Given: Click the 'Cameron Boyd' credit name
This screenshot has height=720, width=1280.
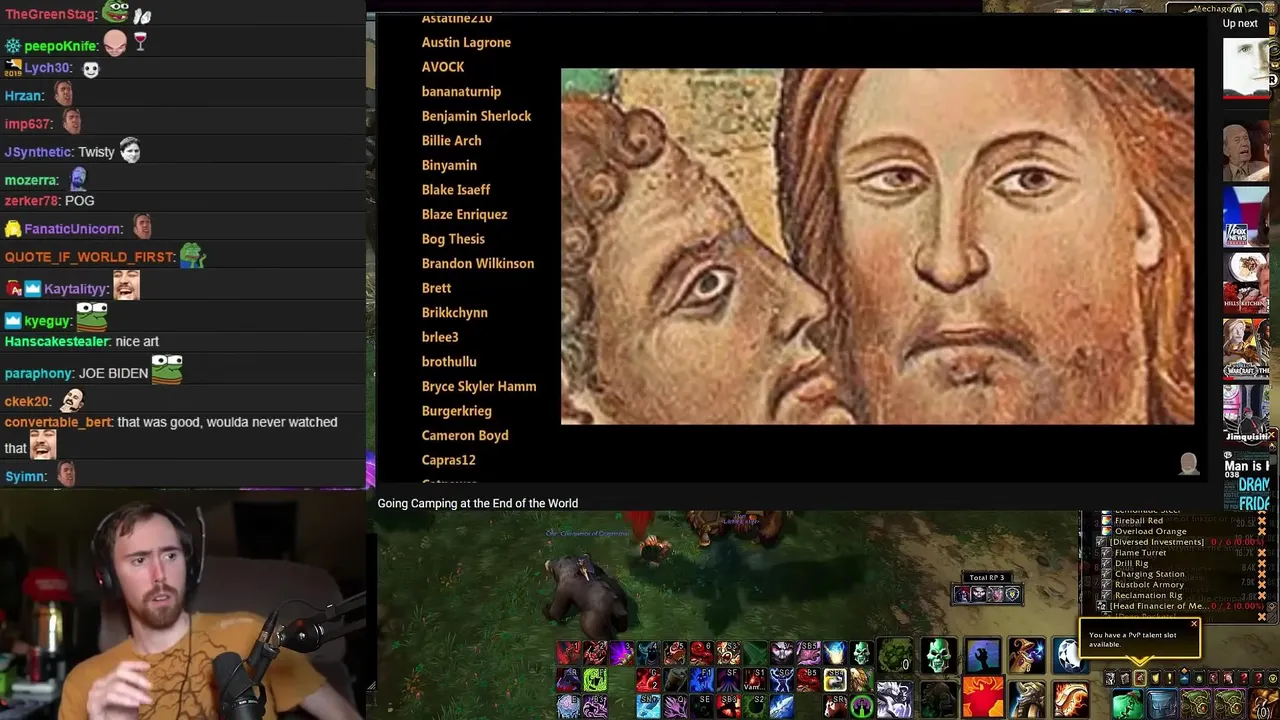Looking at the screenshot, I should 465,436.
